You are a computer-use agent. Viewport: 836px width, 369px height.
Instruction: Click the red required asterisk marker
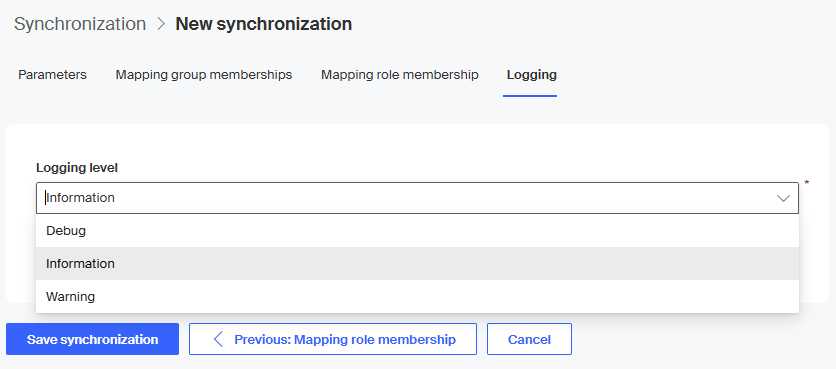coord(806,183)
